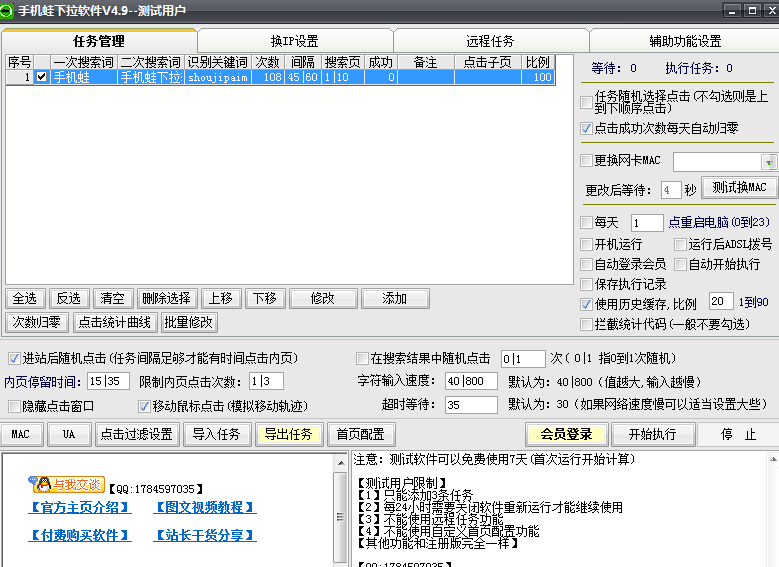
Task: Click the 超时等待 input field
Action: tap(472, 405)
